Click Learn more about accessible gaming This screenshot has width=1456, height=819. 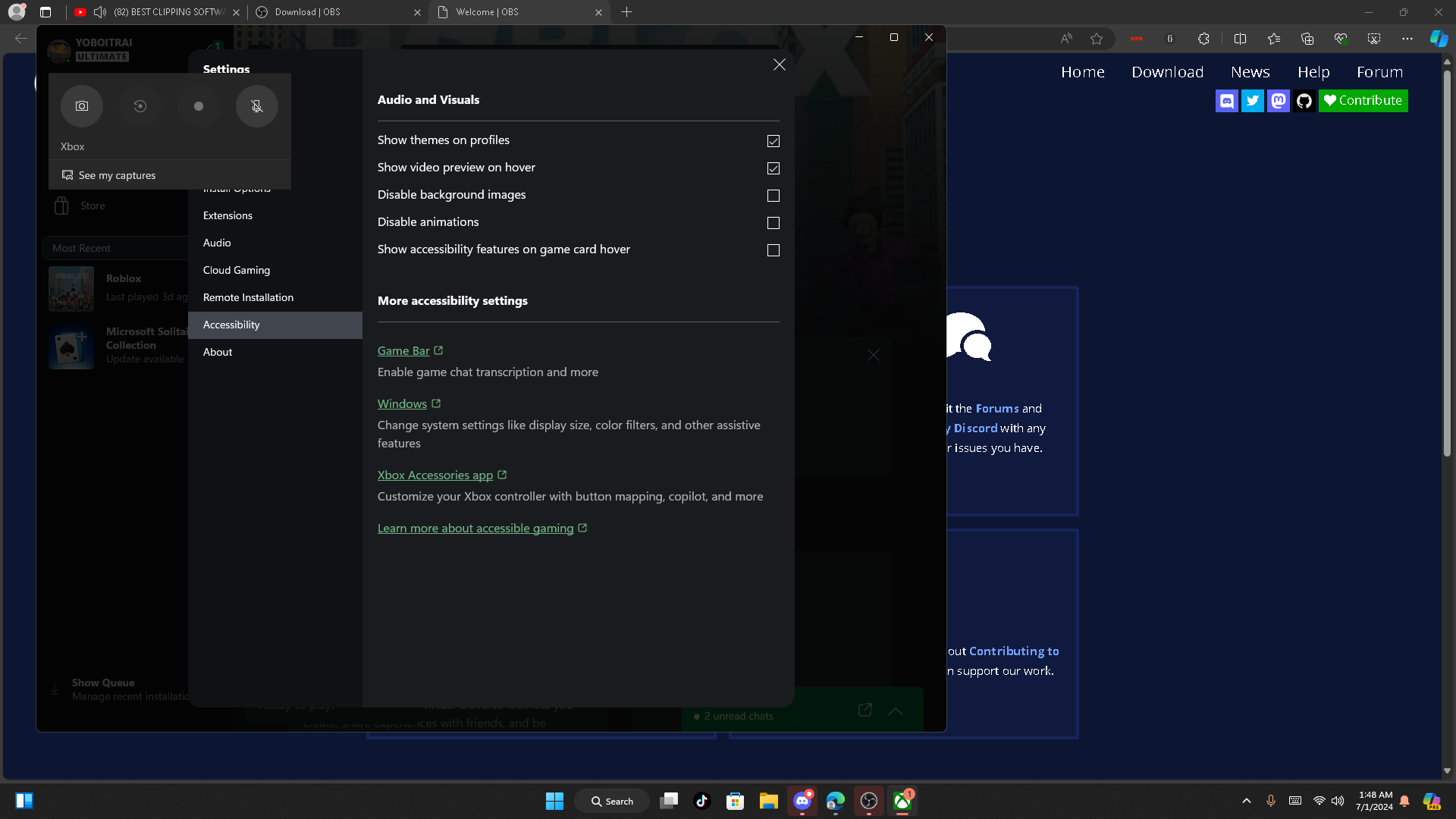click(482, 528)
